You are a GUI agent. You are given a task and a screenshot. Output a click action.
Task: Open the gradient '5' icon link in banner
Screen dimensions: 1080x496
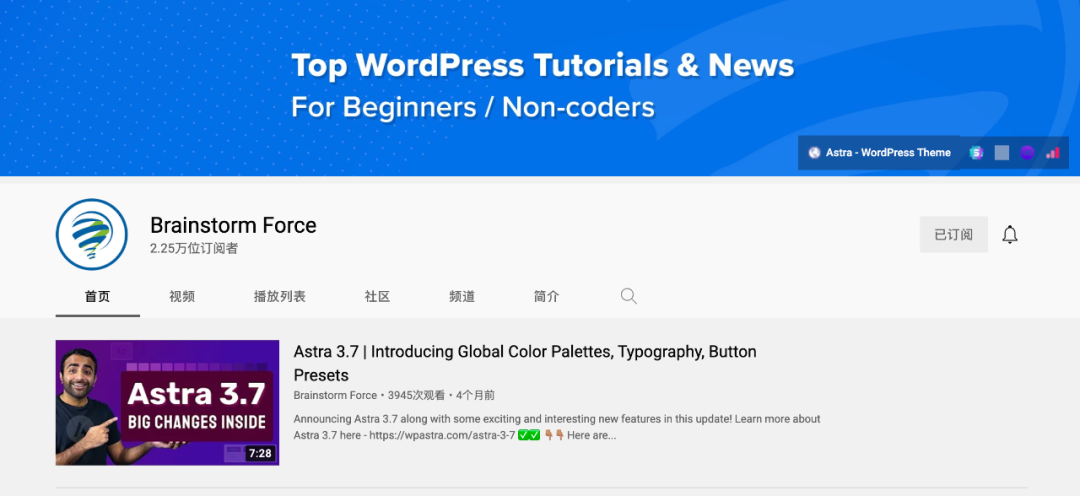point(976,153)
